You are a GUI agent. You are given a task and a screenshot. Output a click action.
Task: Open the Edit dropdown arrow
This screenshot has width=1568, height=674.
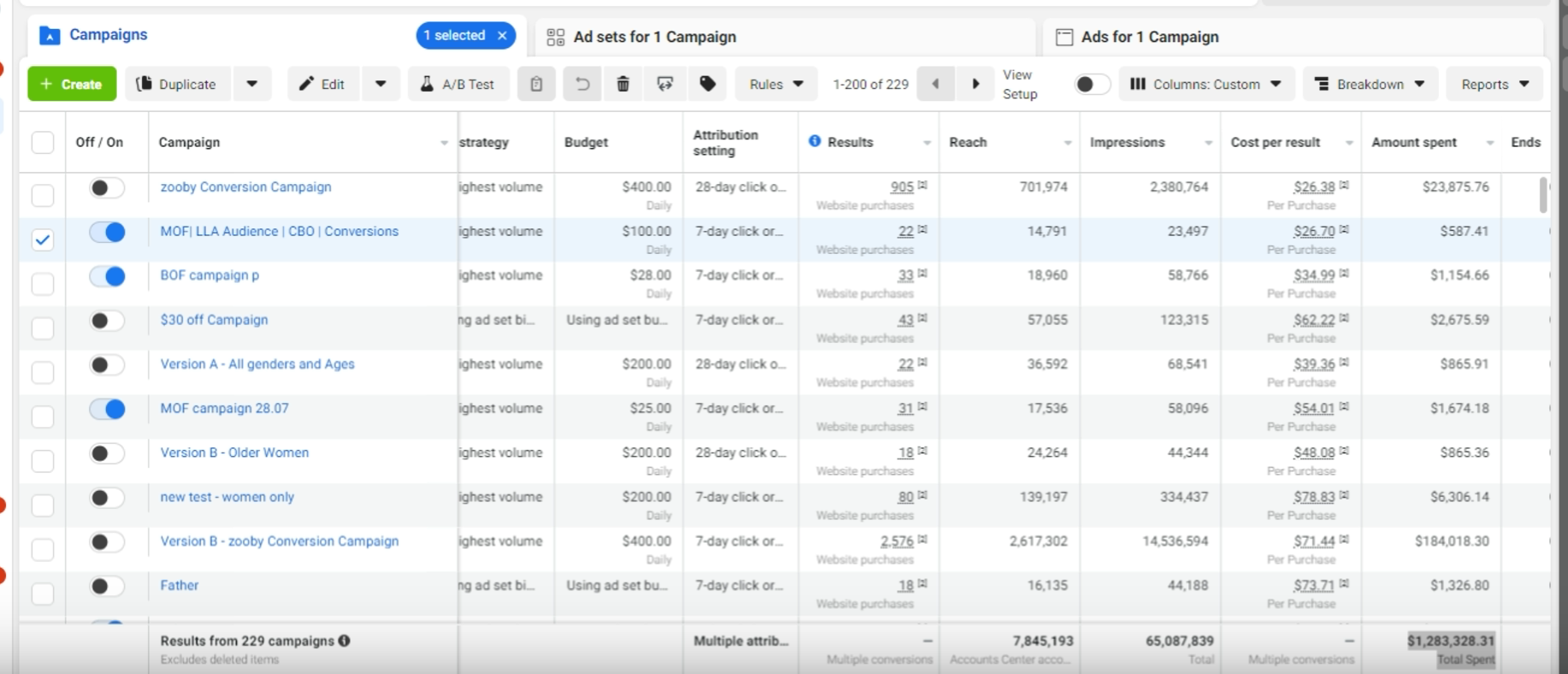click(x=381, y=84)
